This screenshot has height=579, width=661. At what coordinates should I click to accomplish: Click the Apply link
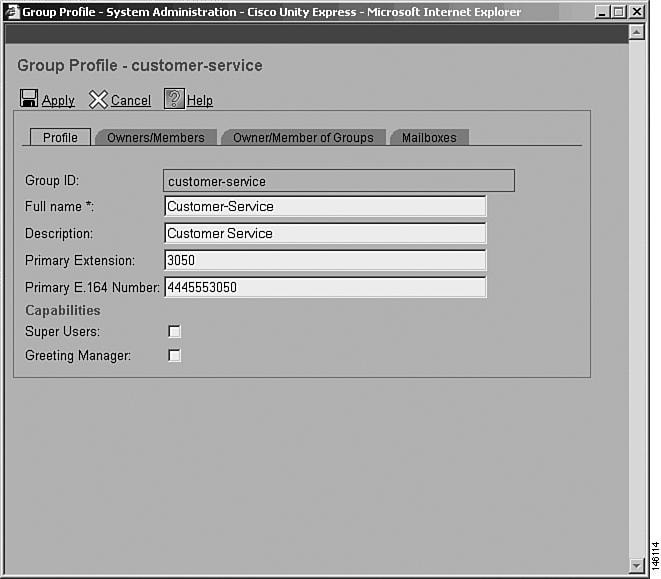(x=58, y=100)
